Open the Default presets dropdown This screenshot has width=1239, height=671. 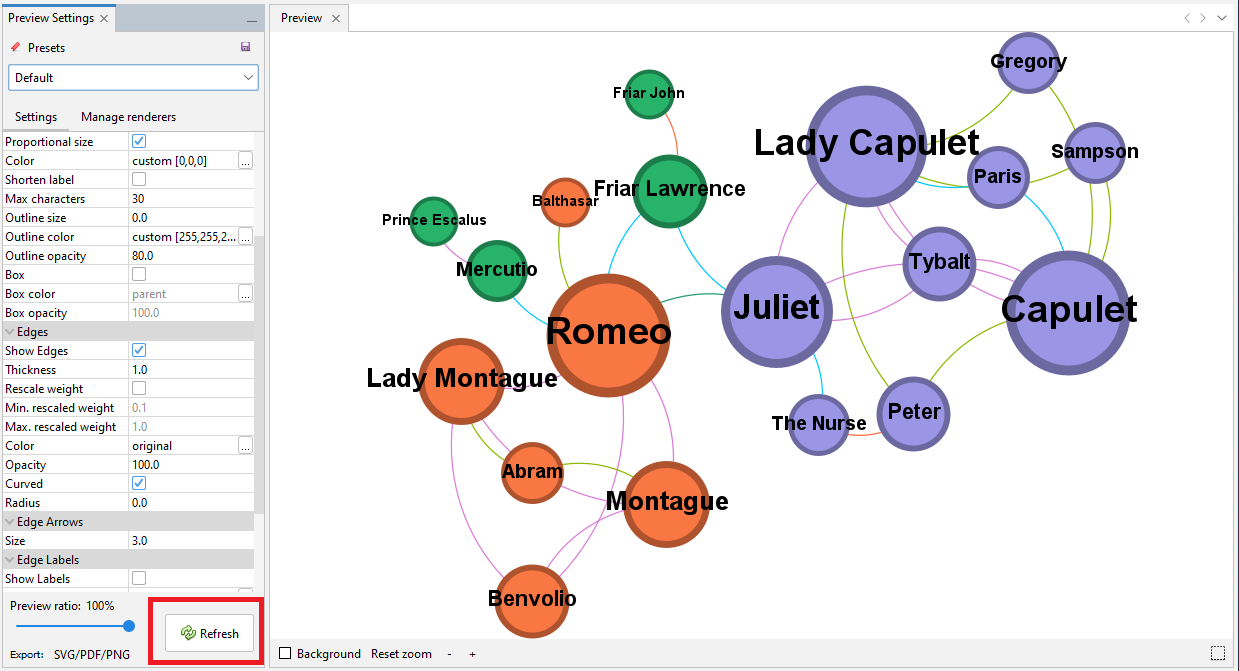pos(133,78)
